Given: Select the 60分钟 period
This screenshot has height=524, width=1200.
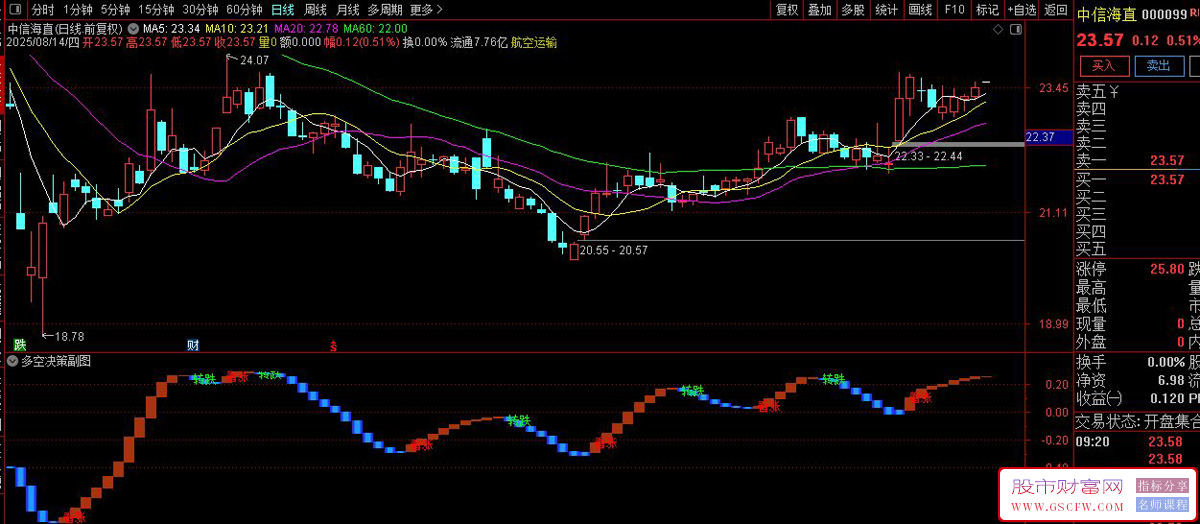Looking at the screenshot, I should click(244, 9).
